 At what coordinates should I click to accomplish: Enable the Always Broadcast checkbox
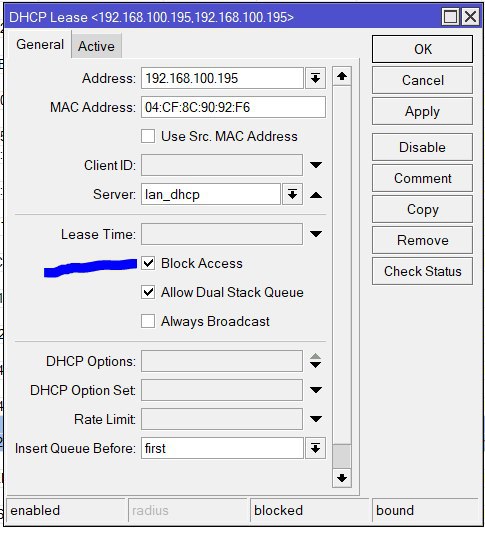point(148,321)
